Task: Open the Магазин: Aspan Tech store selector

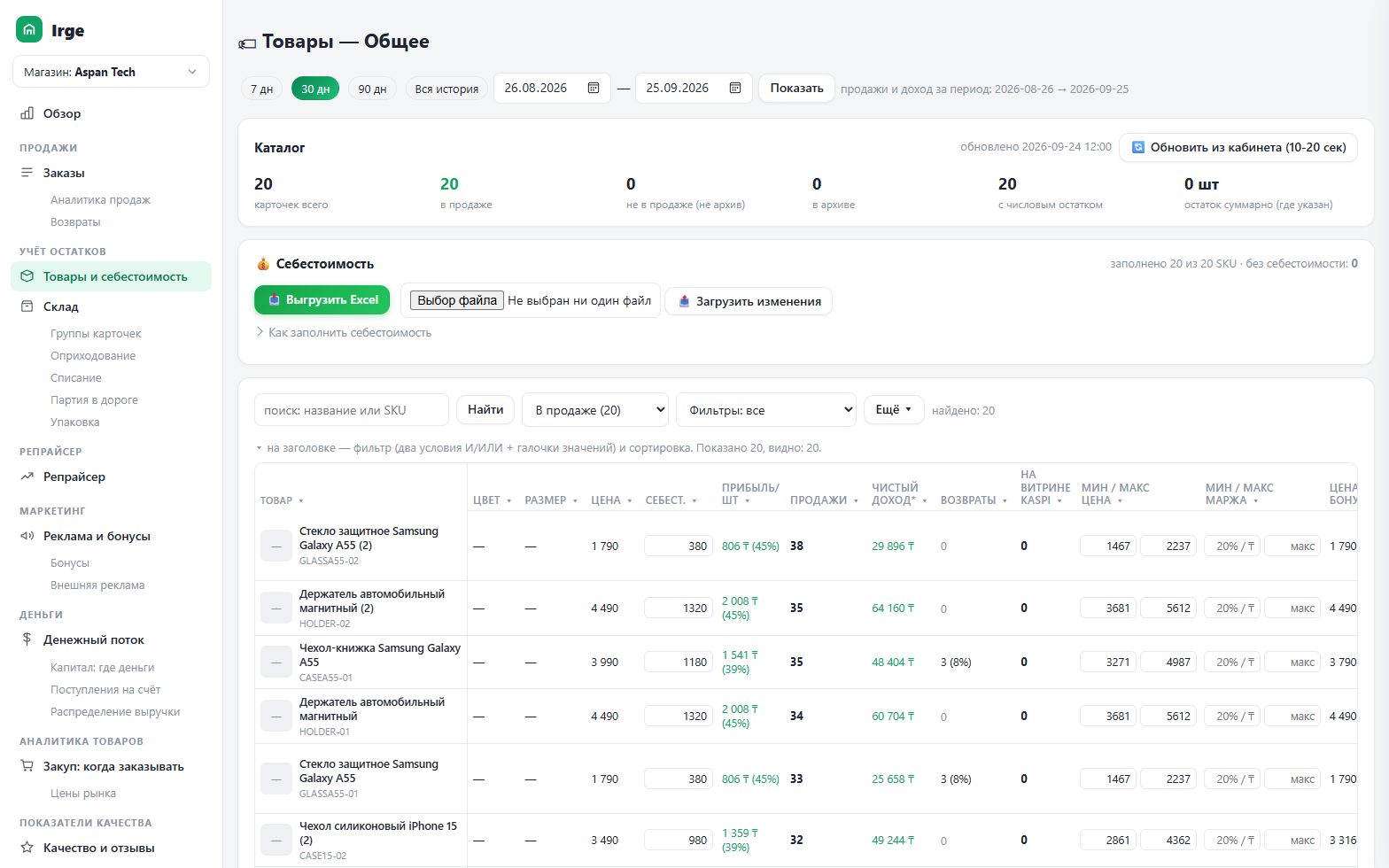Action: point(111,72)
